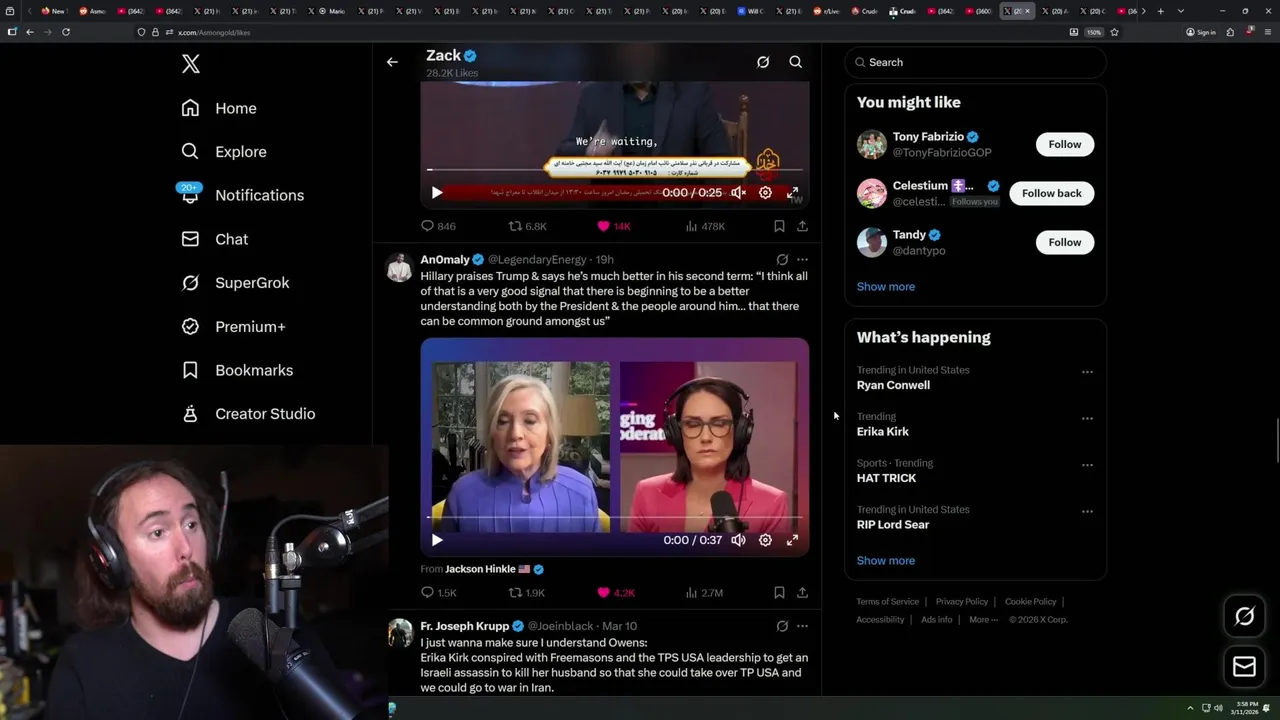The height and width of the screenshot is (720, 1280).
Task: Open Premium+ in the sidebar
Action: click(233, 326)
